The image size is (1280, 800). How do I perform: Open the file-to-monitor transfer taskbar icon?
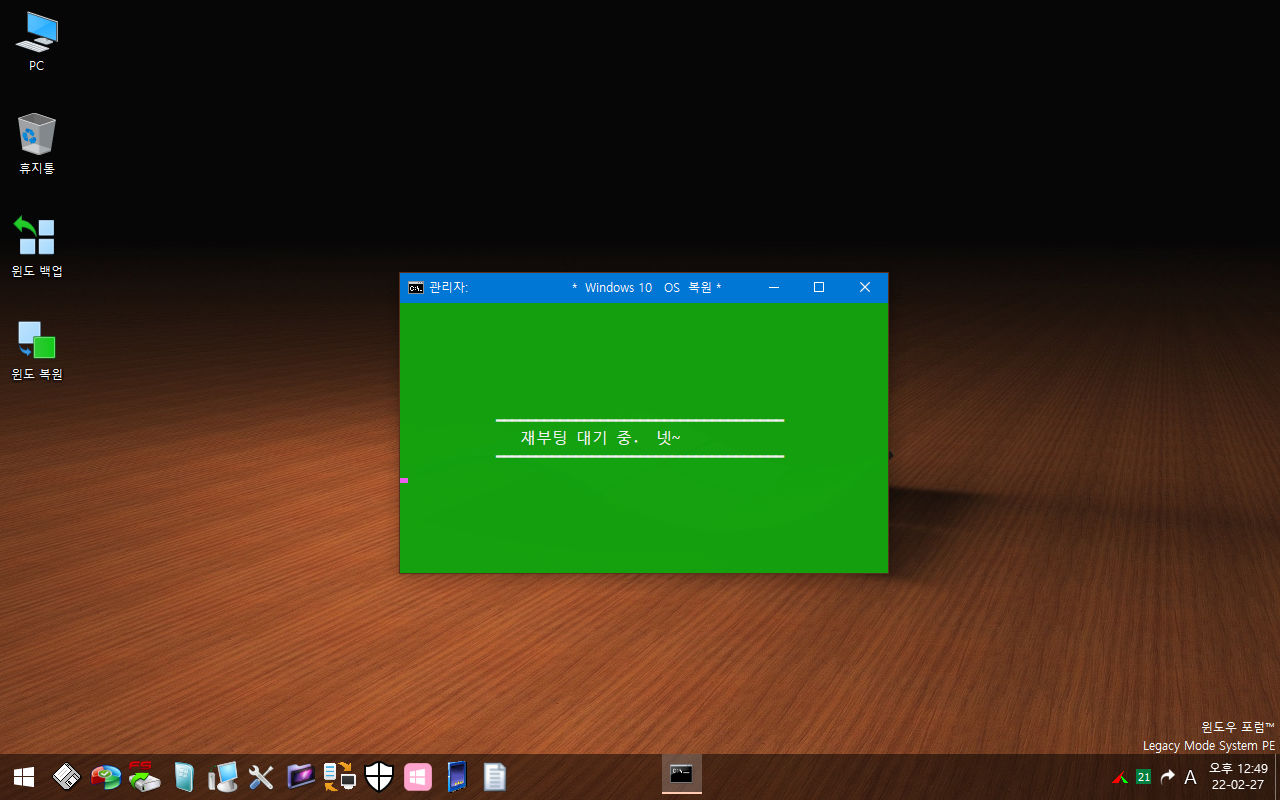pos(340,777)
